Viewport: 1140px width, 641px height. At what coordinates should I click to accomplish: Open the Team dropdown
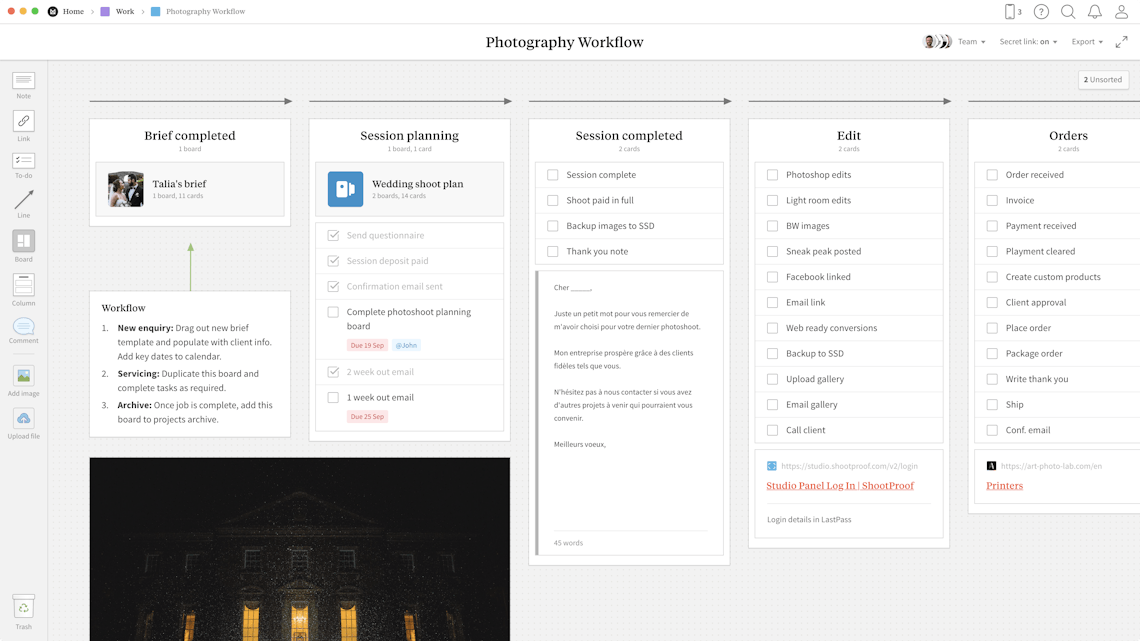tap(971, 41)
